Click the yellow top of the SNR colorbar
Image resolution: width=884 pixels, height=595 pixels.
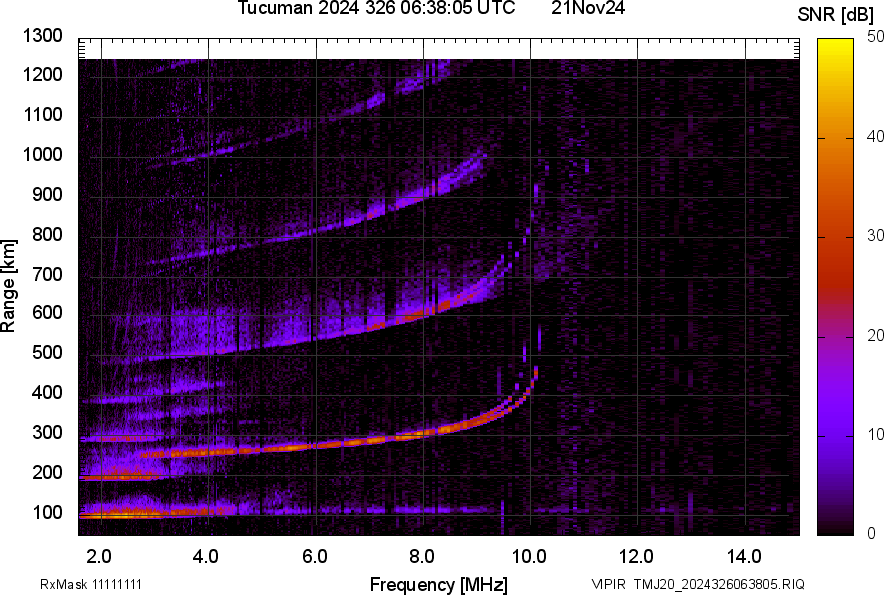(835, 45)
